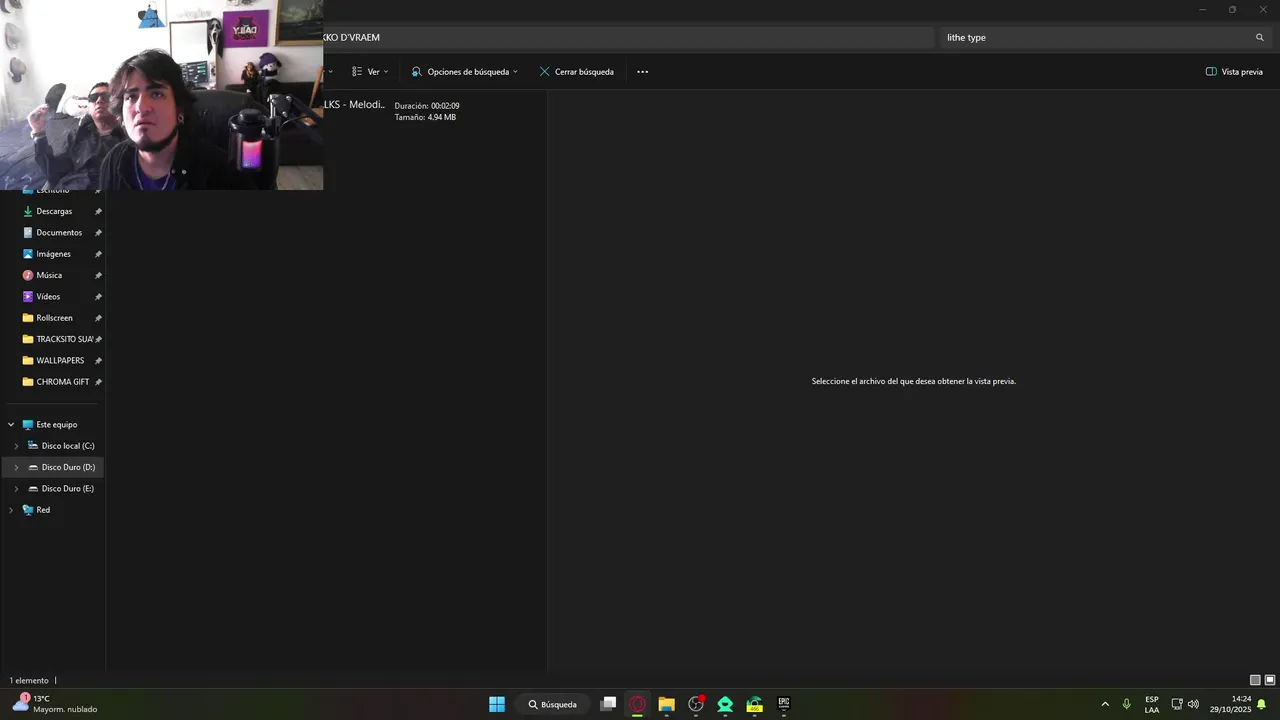The width and height of the screenshot is (1280, 720).
Task: Open the TRACKSITO SUA folder
Action: tap(64, 339)
